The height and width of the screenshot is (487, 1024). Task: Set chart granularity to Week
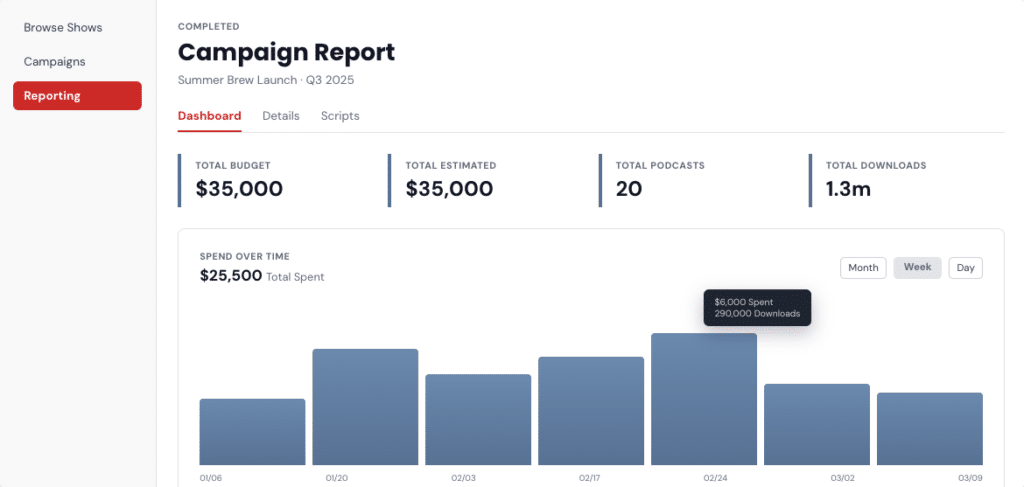pos(918,268)
